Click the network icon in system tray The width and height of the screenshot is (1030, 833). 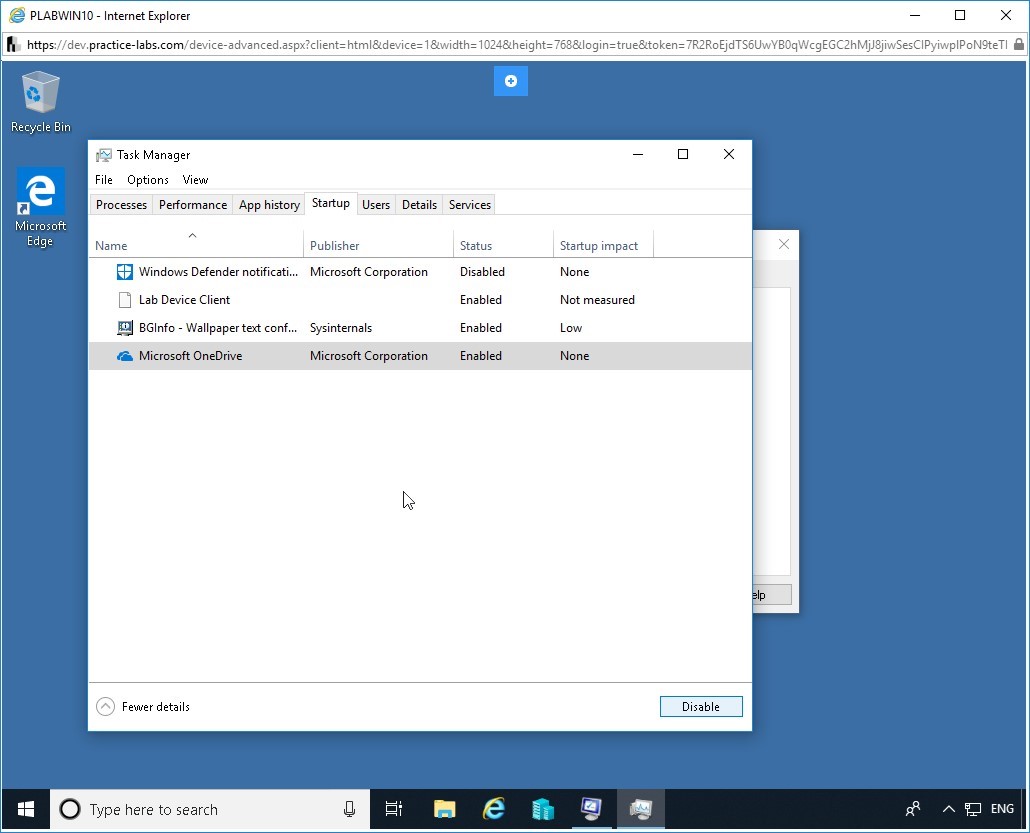click(x=973, y=809)
